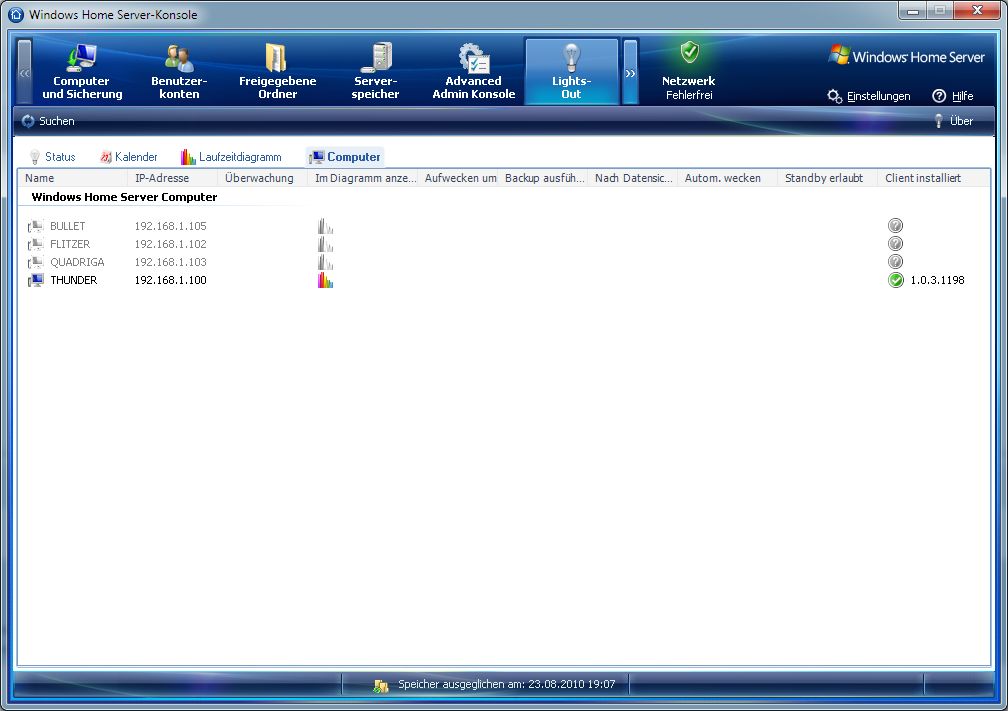Image resolution: width=1008 pixels, height=711 pixels.
Task: Click the storage balance icon in status bar
Action: click(x=381, y=685)
